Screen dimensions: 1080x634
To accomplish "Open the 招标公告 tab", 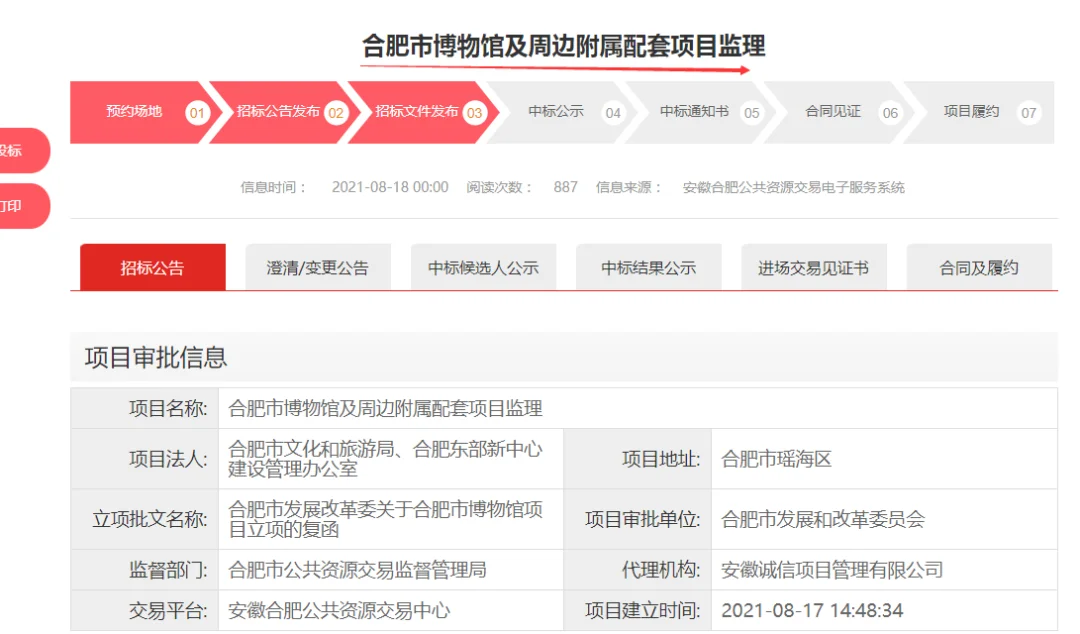I will [x=153, y=267].
